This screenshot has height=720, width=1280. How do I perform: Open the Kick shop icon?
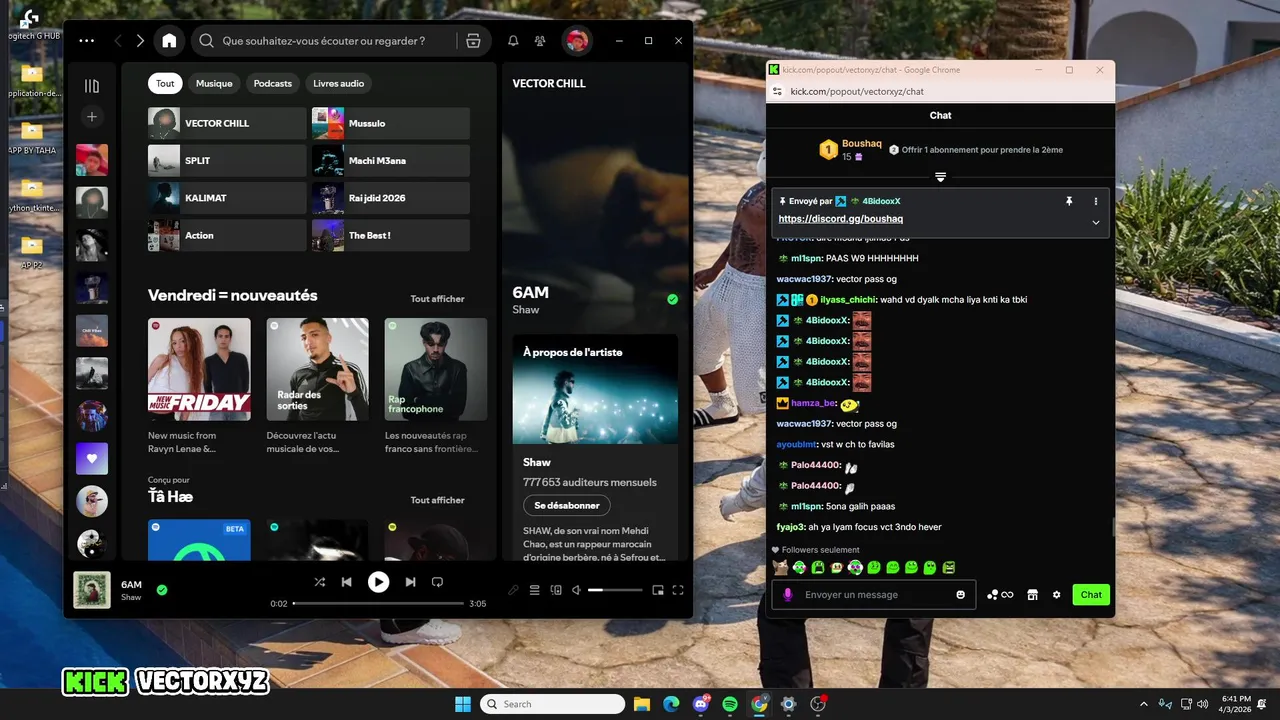click(1032, 594)
